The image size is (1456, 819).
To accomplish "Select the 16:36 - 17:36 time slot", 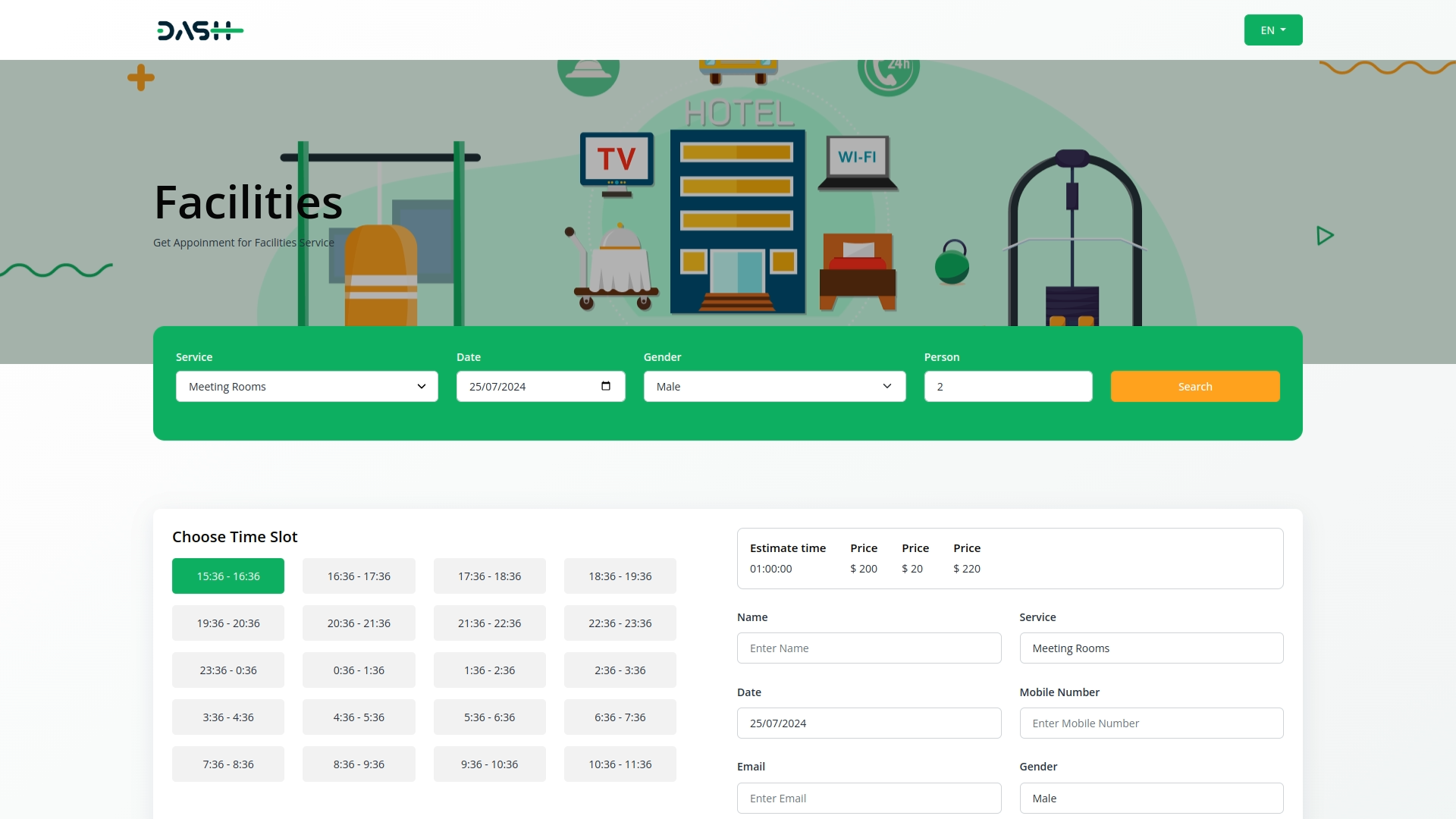I will [359, 576].
